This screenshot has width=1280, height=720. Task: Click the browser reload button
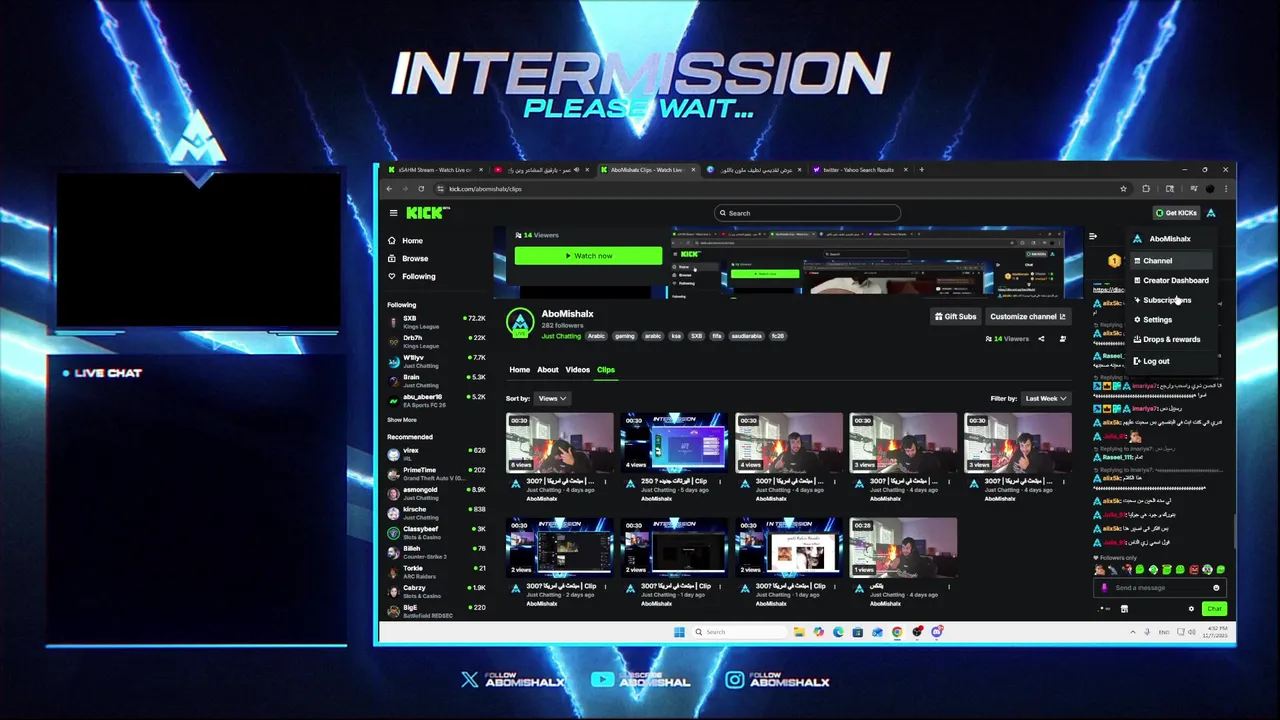421,189
